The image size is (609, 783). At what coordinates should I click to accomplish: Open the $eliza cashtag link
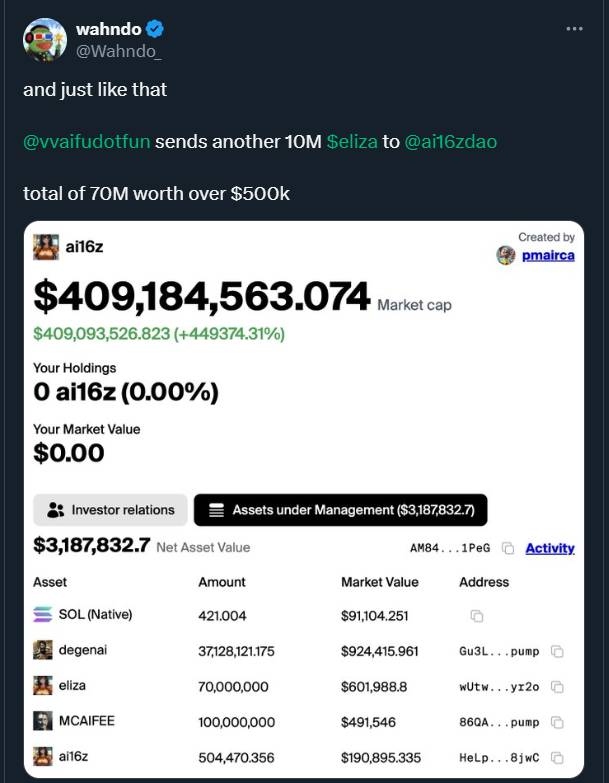(x=352, y=142)
